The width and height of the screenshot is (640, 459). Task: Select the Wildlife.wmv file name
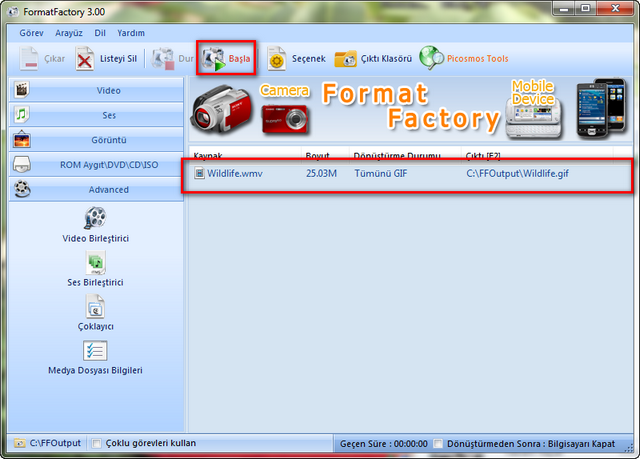(235, 173)
